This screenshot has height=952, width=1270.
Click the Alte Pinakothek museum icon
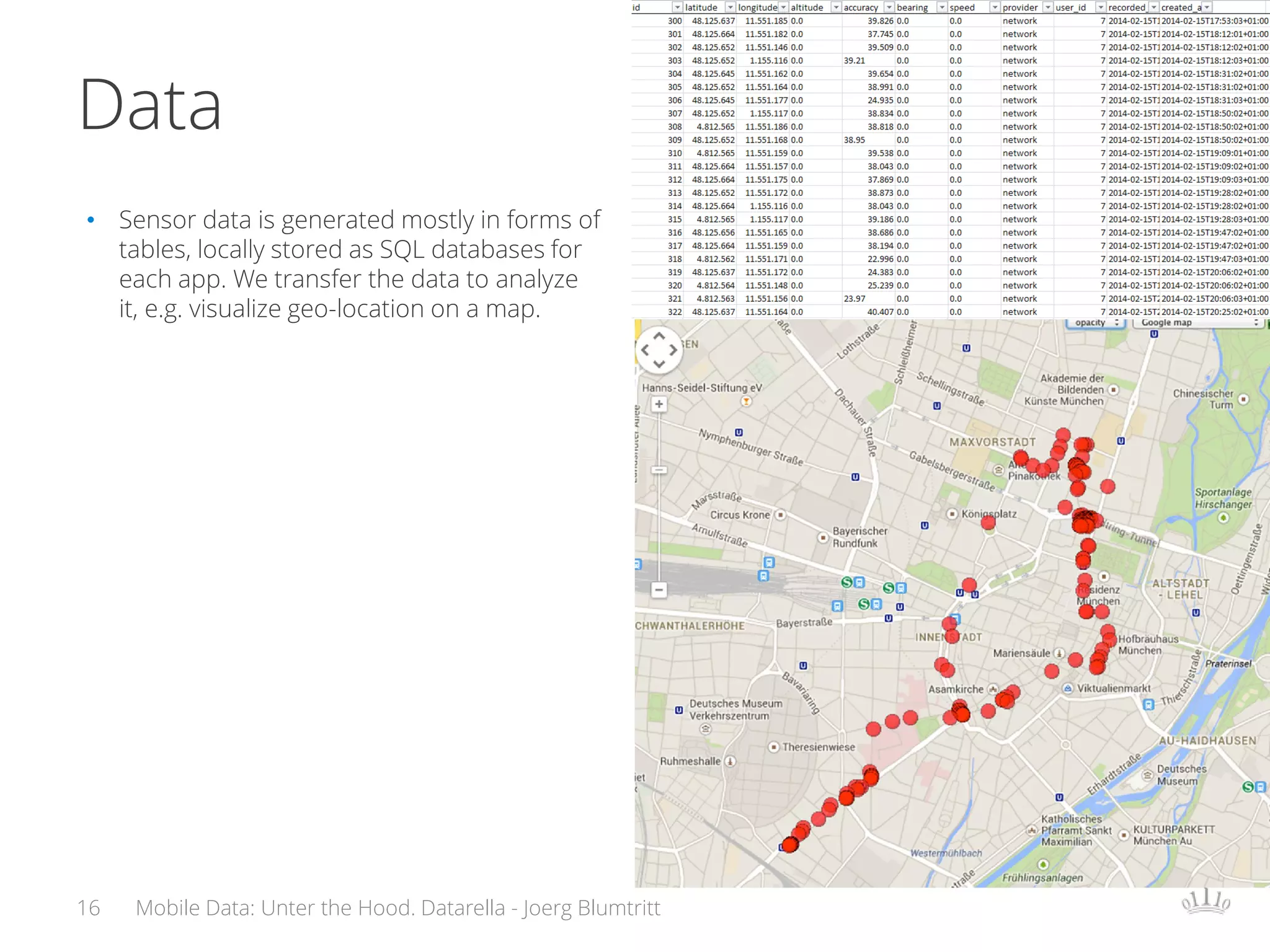[999, 470]
